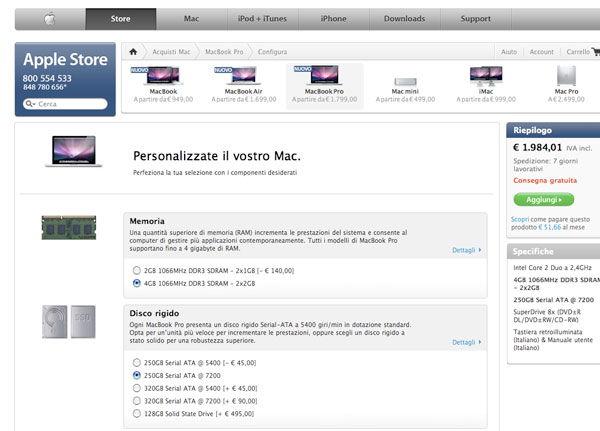The width and height of the screenshot is (600, 431).
Task: Switch to Downloads tab
Action: (404, 19)
